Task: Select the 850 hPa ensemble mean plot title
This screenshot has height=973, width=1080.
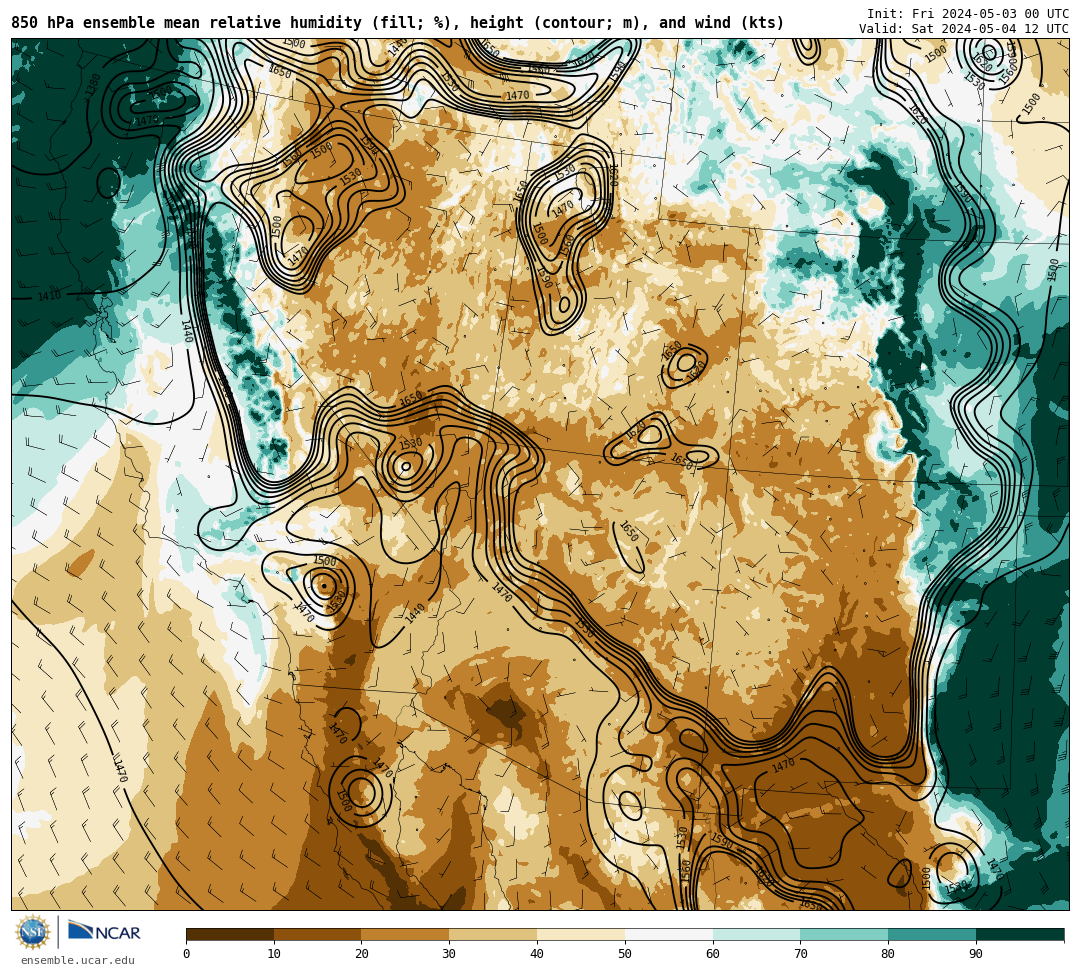Action: [397, 23]
